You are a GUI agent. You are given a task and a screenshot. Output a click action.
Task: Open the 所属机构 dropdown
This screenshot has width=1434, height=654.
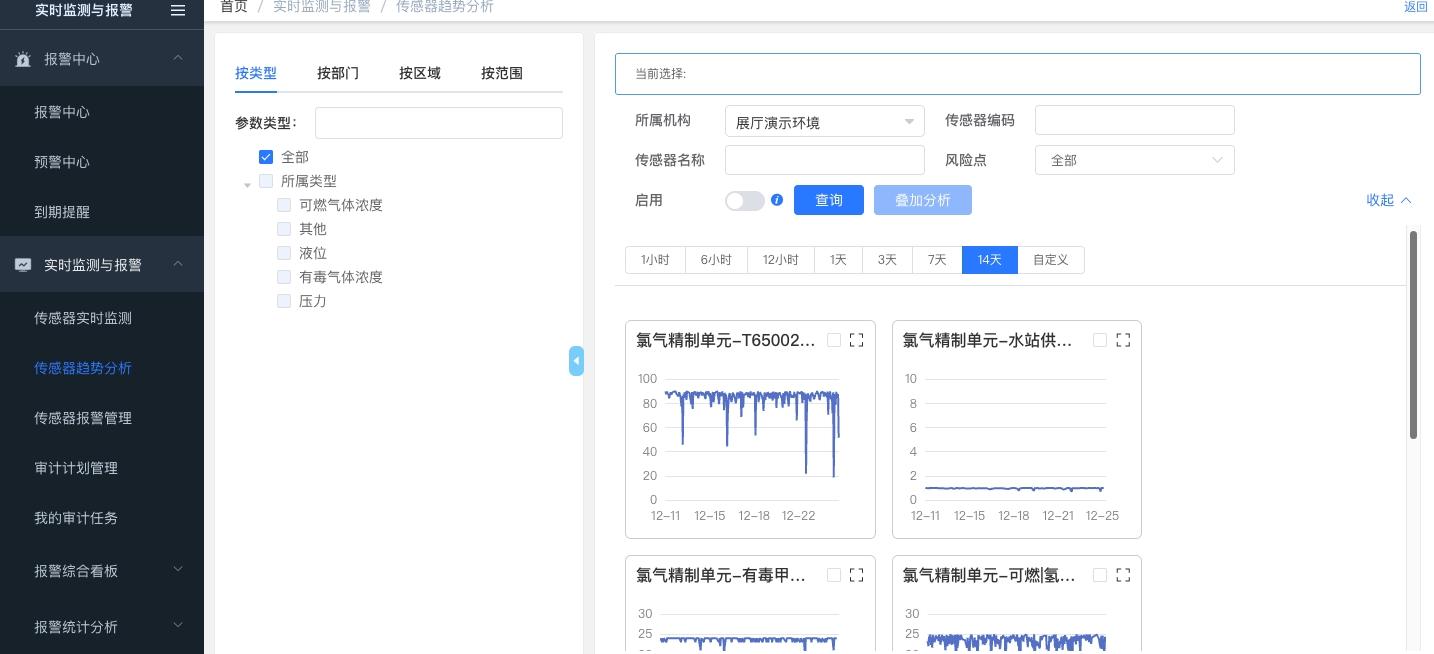[824, 122]
